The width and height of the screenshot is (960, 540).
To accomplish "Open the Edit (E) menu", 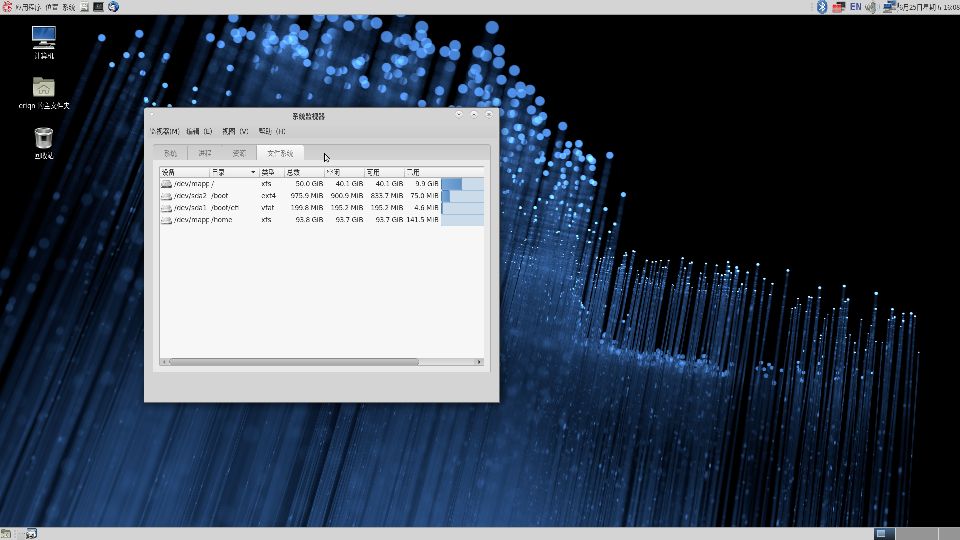I will (199, 131).
